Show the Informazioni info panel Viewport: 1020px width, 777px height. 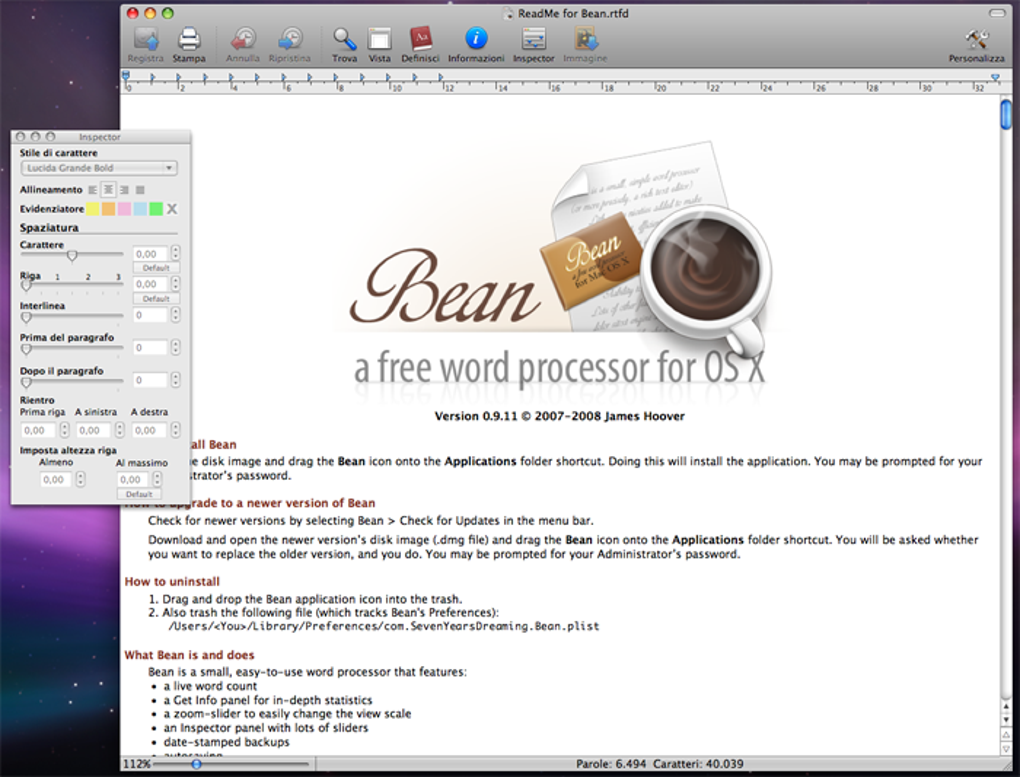point(476,38)
